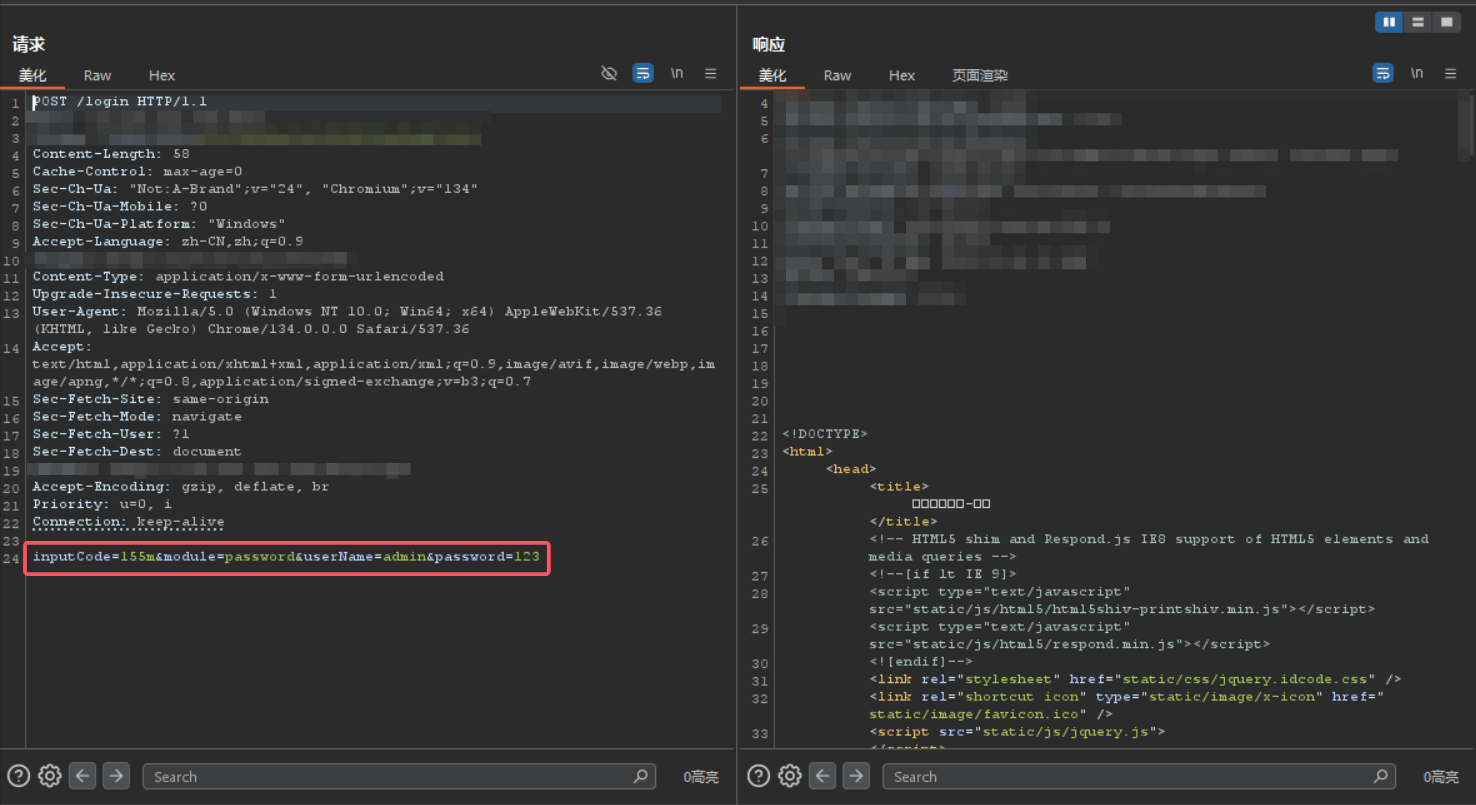Click the response 0高亮 match counter
The height and width of the screenshot is (805, 1476).
click(1441, 777)
